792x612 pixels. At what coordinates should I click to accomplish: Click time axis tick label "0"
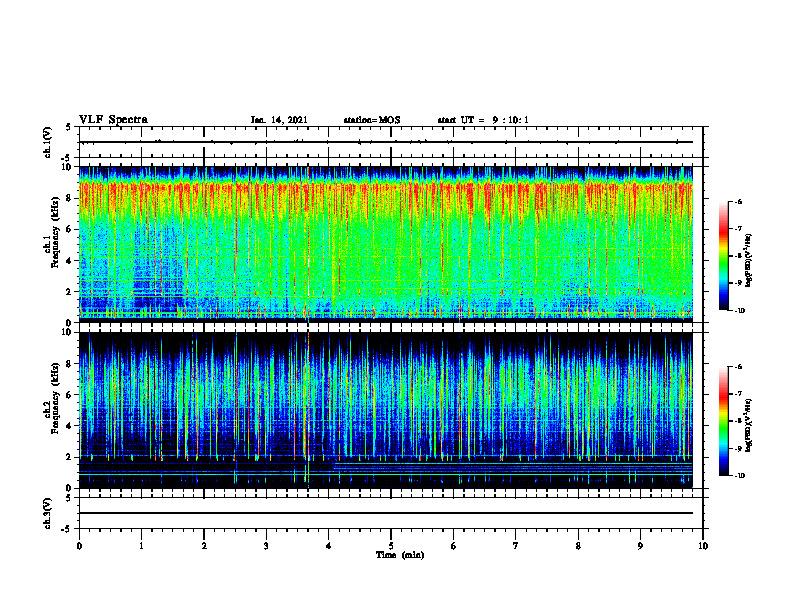(79, 546)
